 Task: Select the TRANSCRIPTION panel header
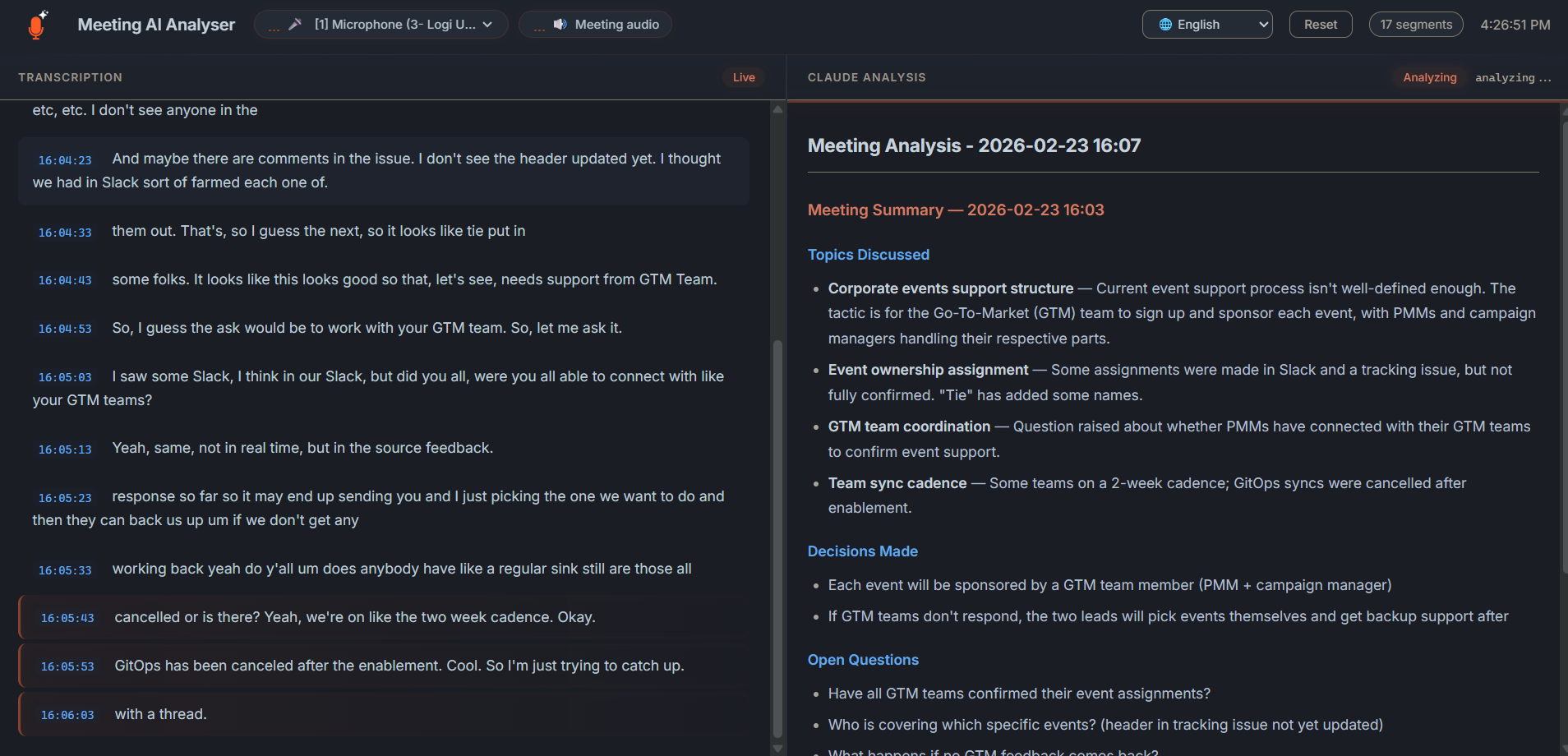(71, 76)
